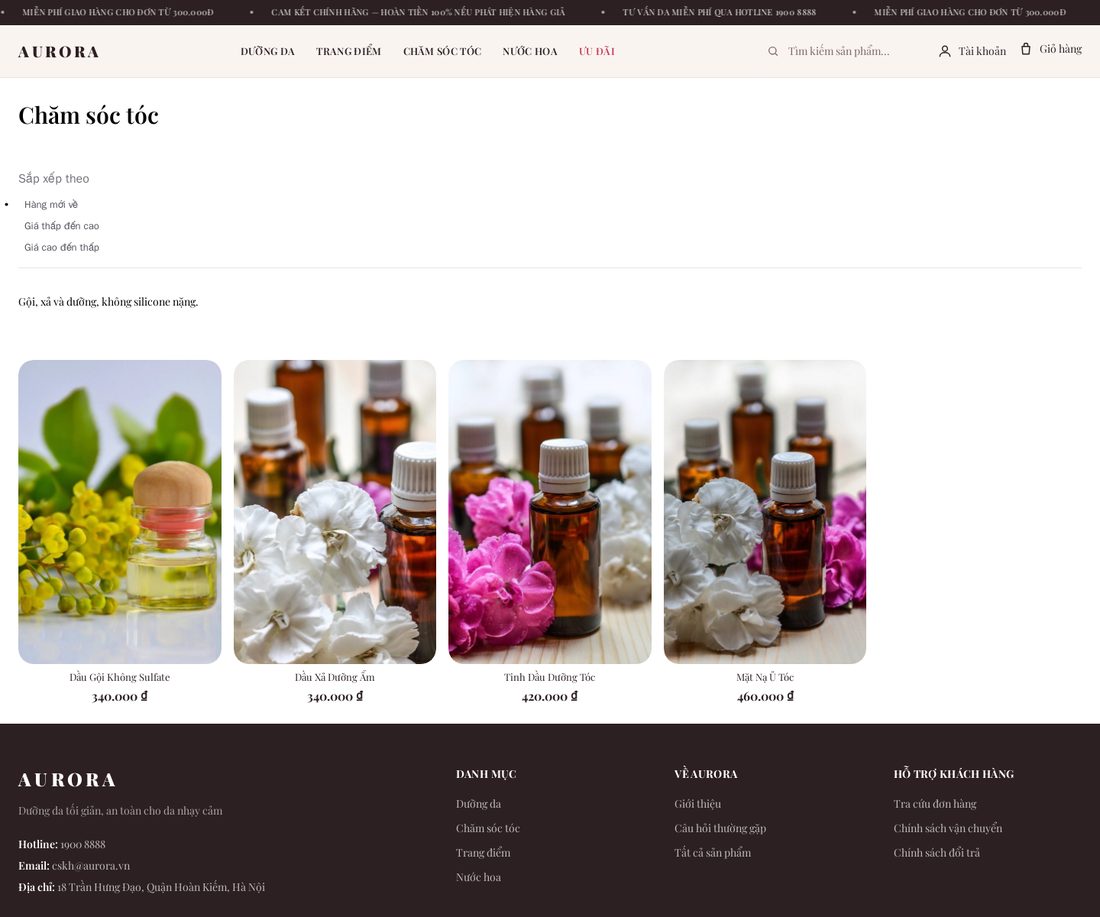
Task: Click the category description about silicone
Action: 108,302
